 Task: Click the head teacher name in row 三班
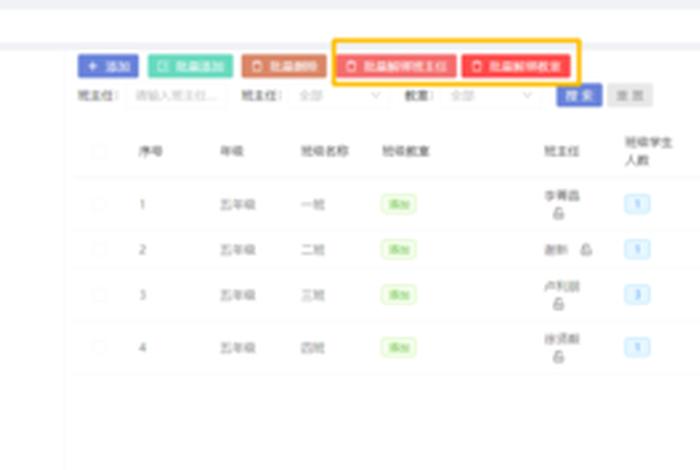pyautogui.click(x=562, y=286)
